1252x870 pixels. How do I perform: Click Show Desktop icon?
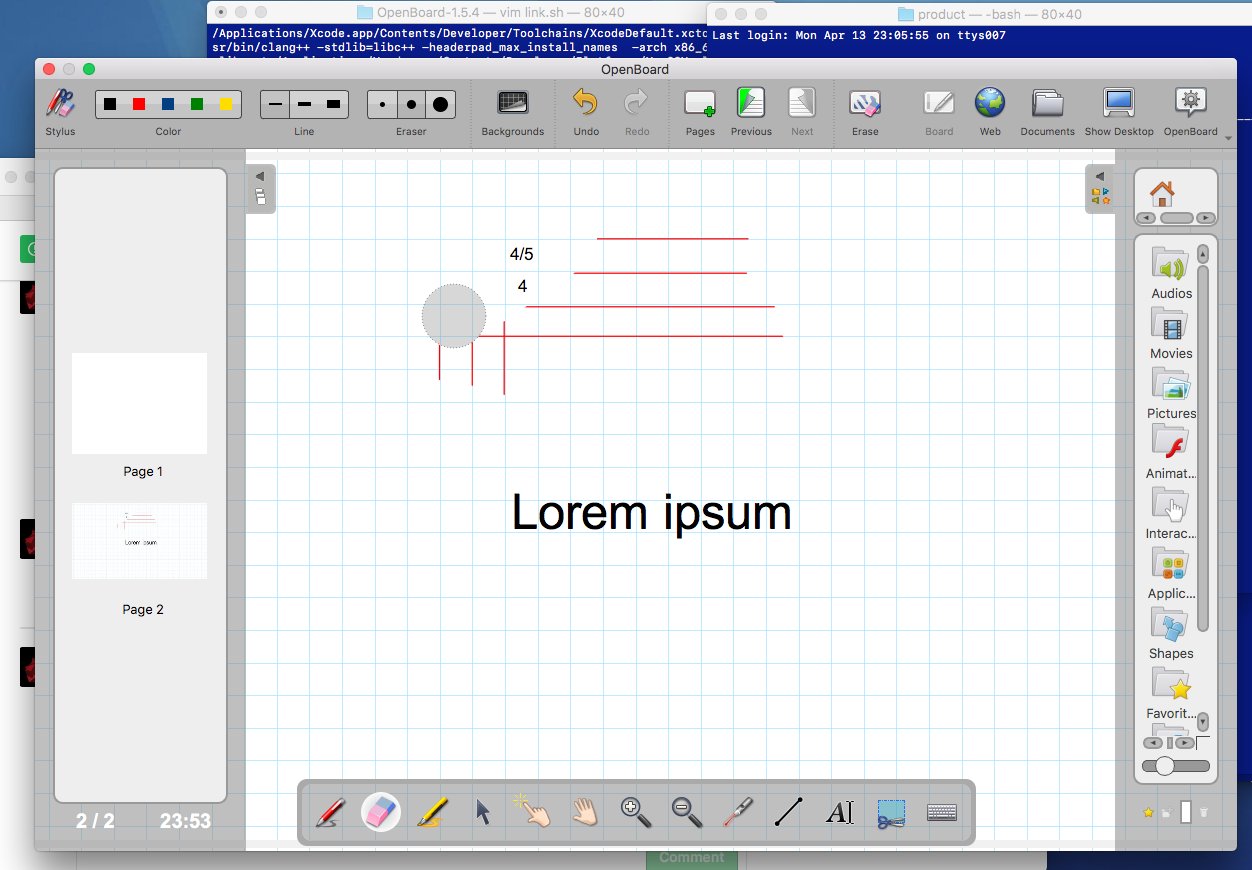pyautogui.click(x=1119, y=104)
